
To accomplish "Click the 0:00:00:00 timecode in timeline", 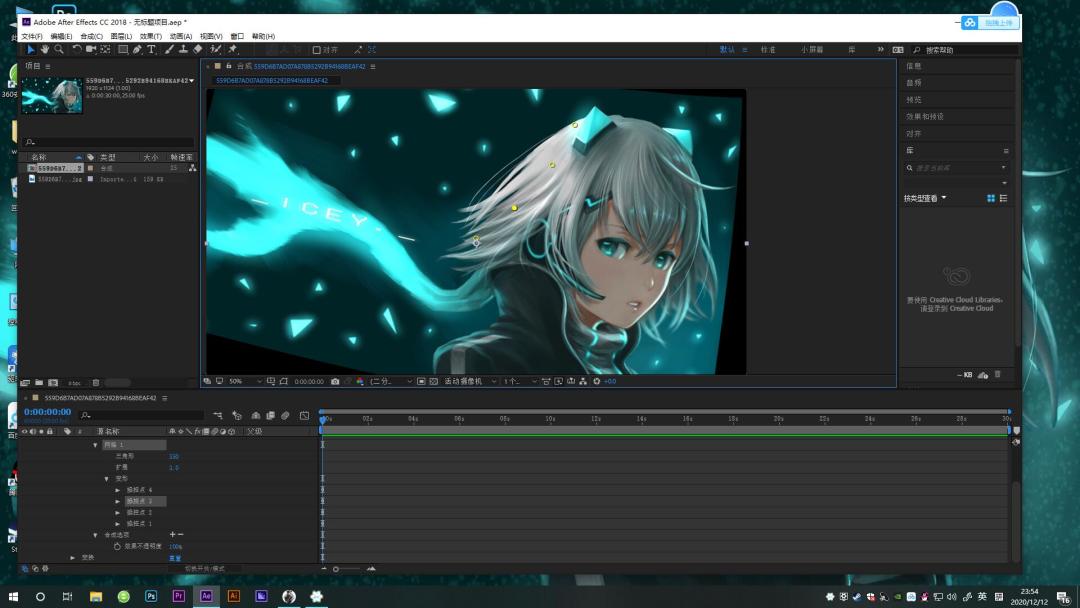I will [x=48, y=412].
